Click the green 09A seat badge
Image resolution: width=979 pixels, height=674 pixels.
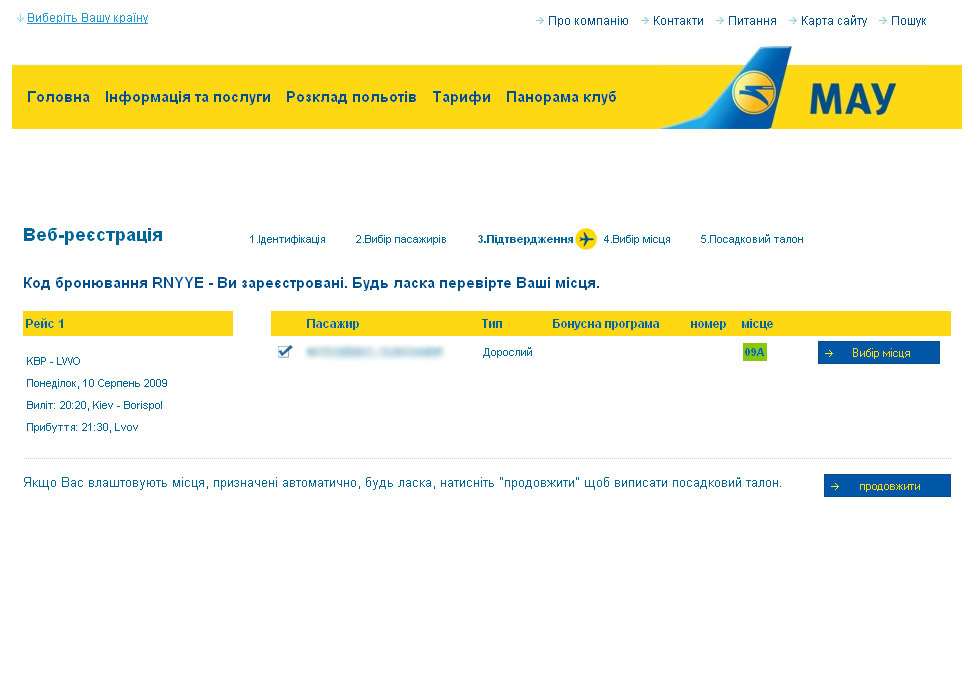(x=754, y=352)
